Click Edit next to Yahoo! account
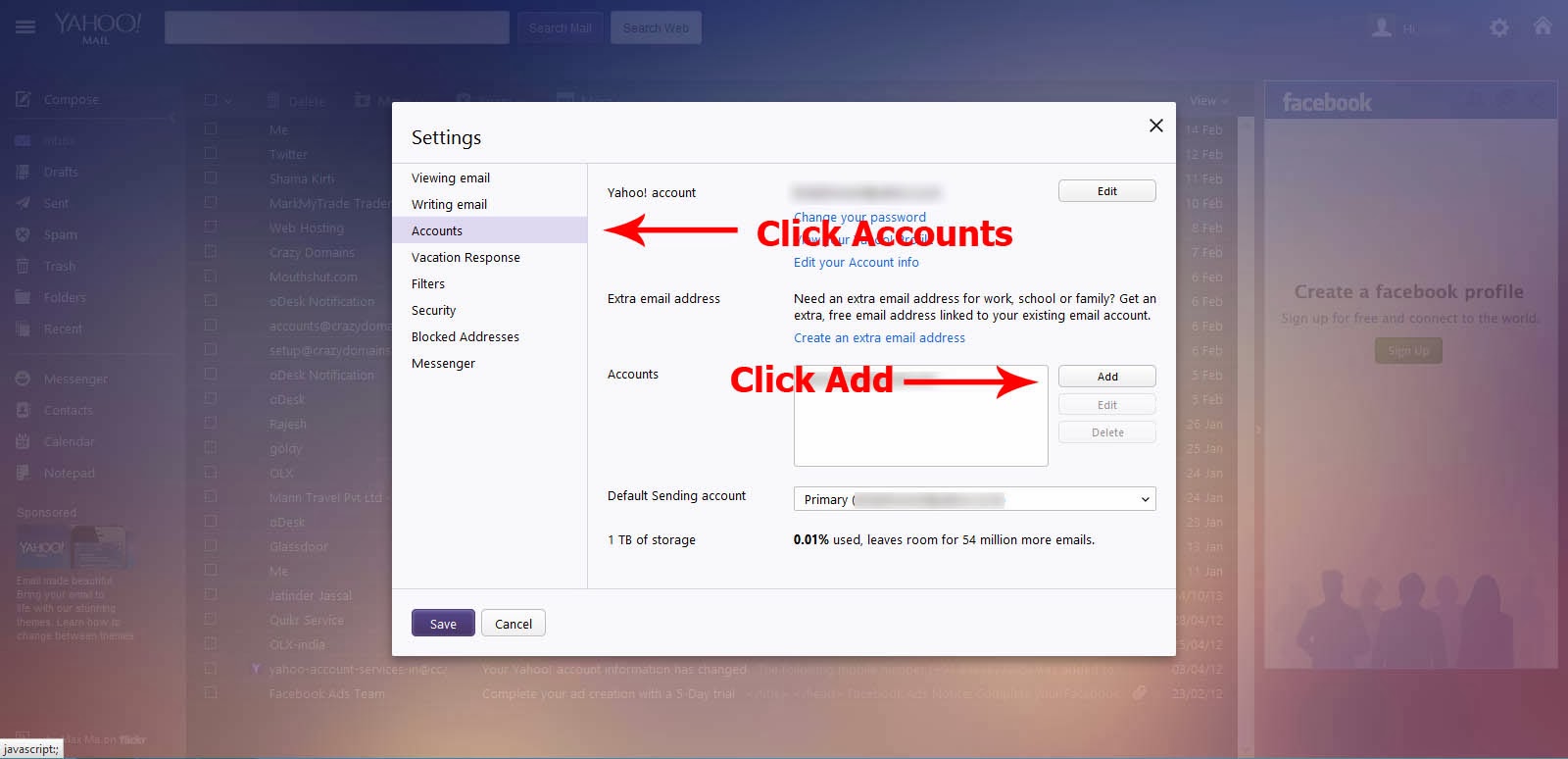 [x=1107, y=191]
